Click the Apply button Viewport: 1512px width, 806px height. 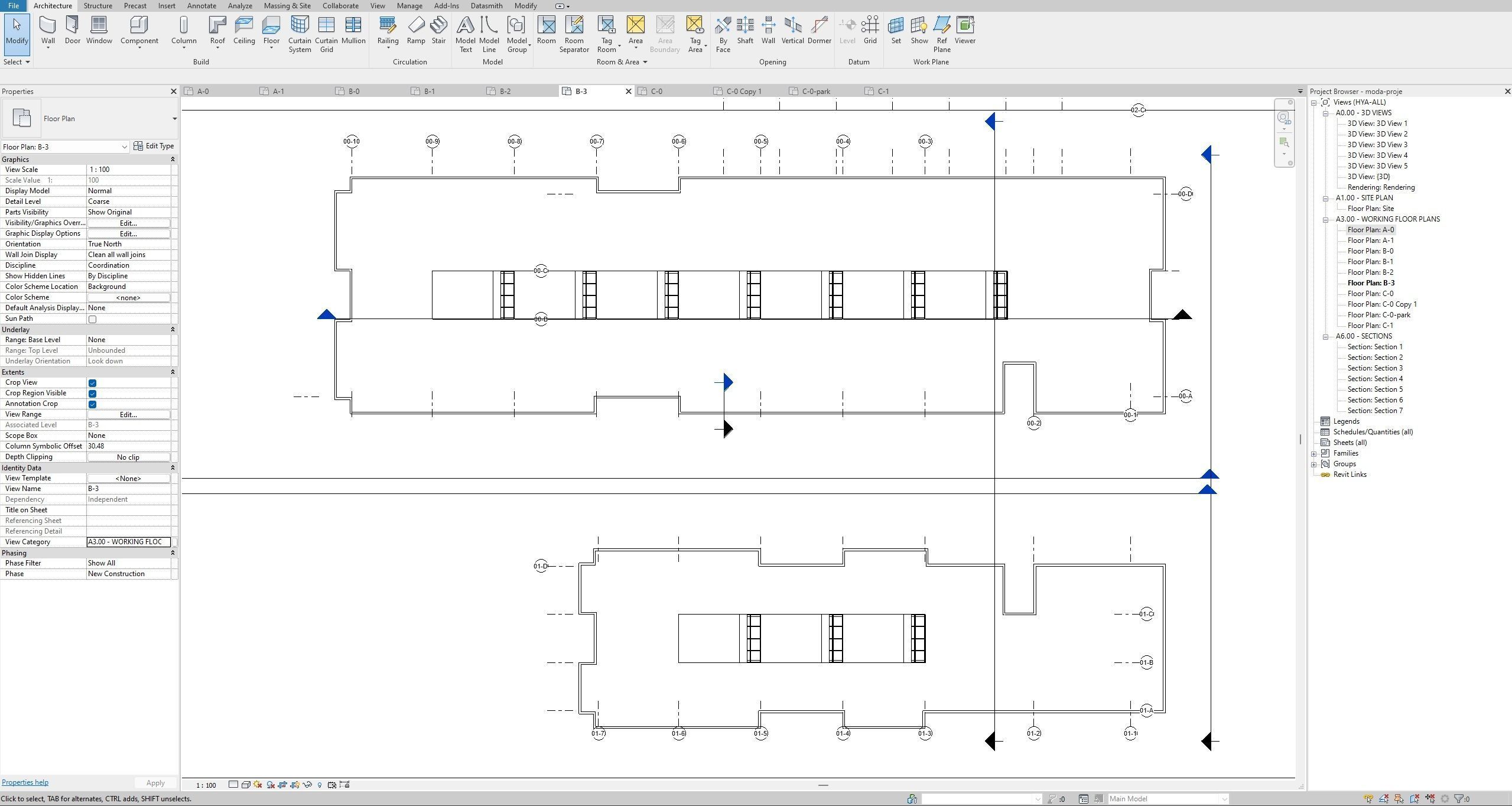click(154, 782)
